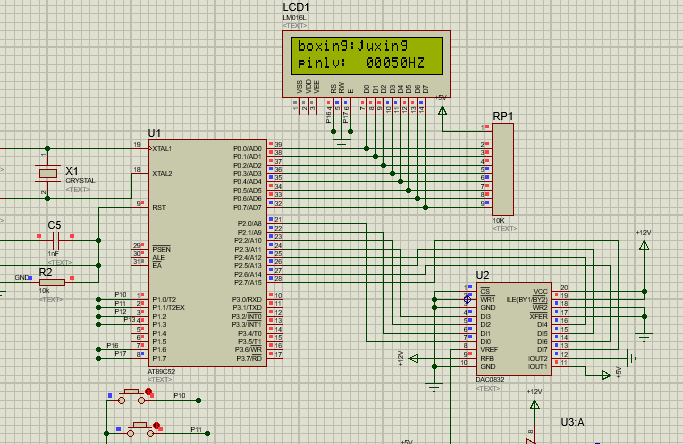The height and width of the screenshot is (444, 683).
Task: Click the P10 net label beside upper push button
Action: coord(179,396)
